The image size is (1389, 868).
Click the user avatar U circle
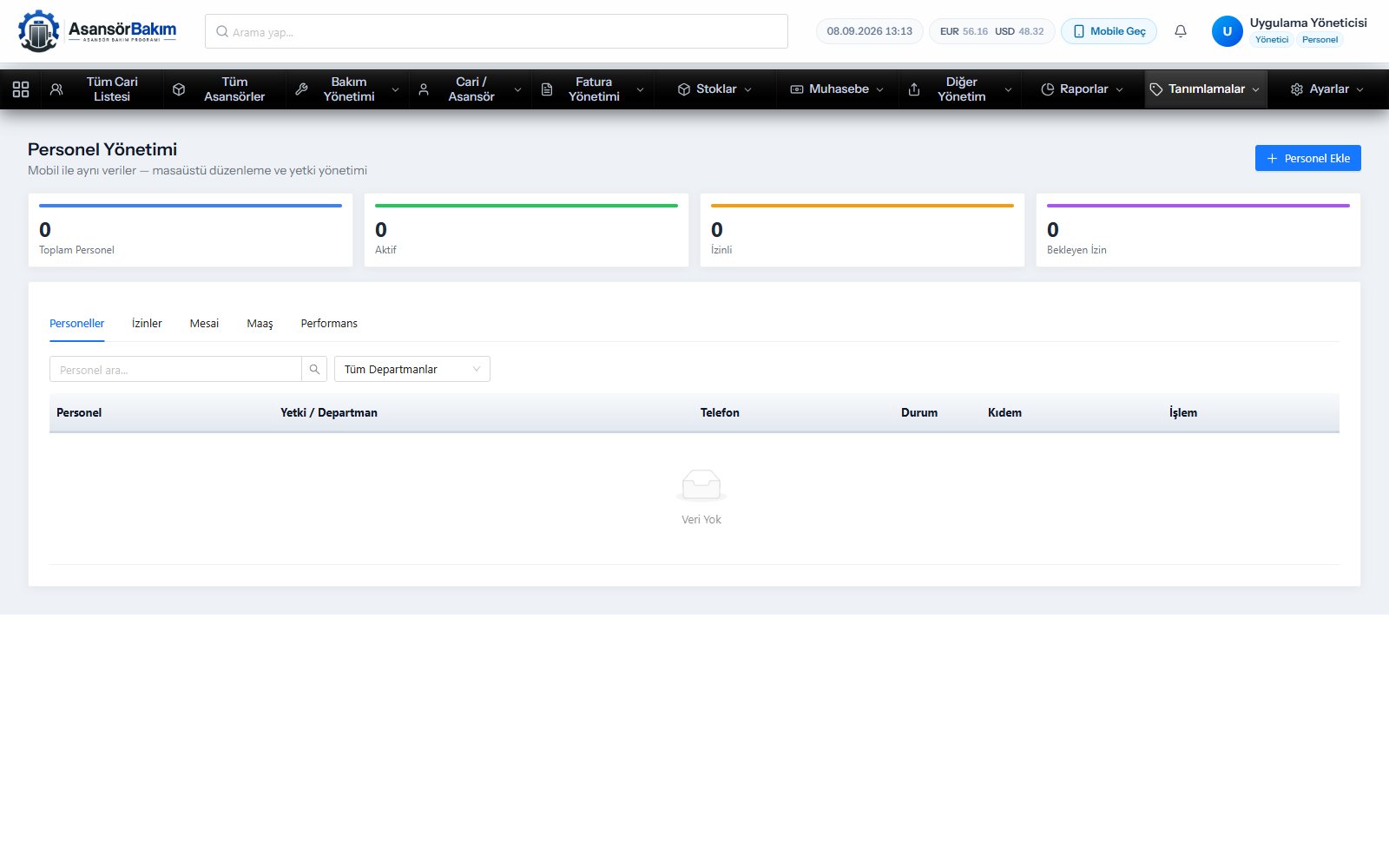pos(1227,31)
